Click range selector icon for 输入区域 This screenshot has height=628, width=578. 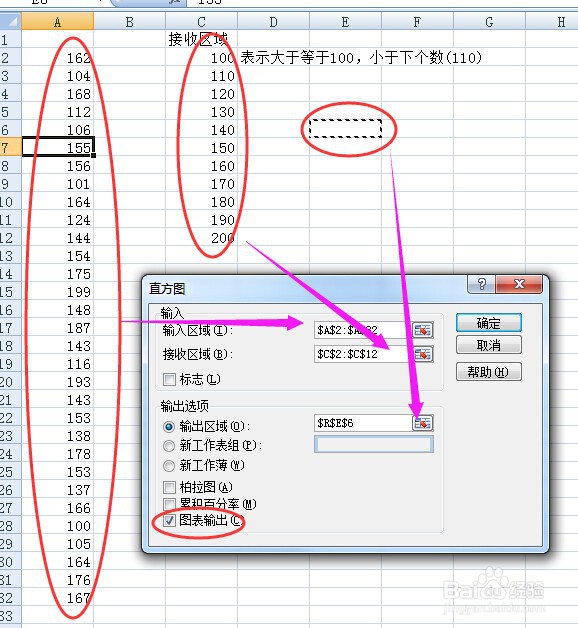(423, 330)
